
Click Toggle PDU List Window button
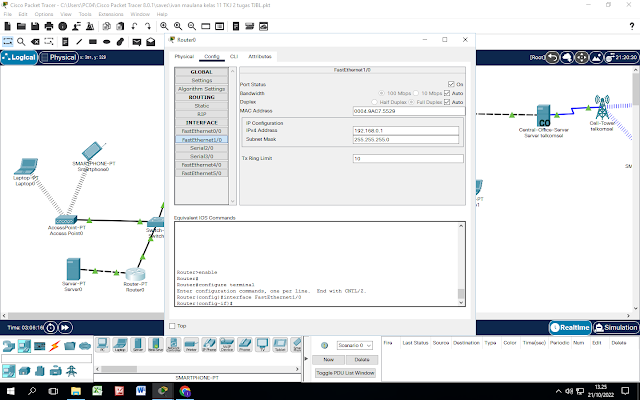point(345,373)
